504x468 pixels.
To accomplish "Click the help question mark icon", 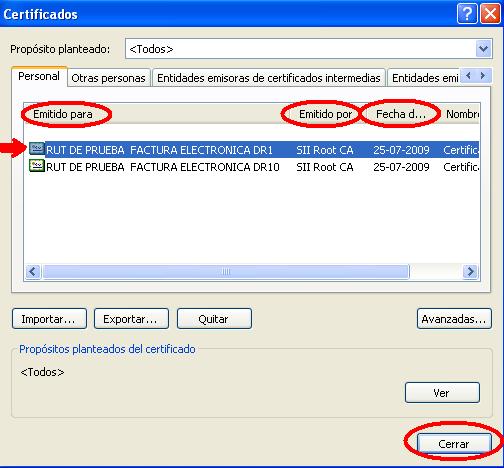I will tap(467, 14).
